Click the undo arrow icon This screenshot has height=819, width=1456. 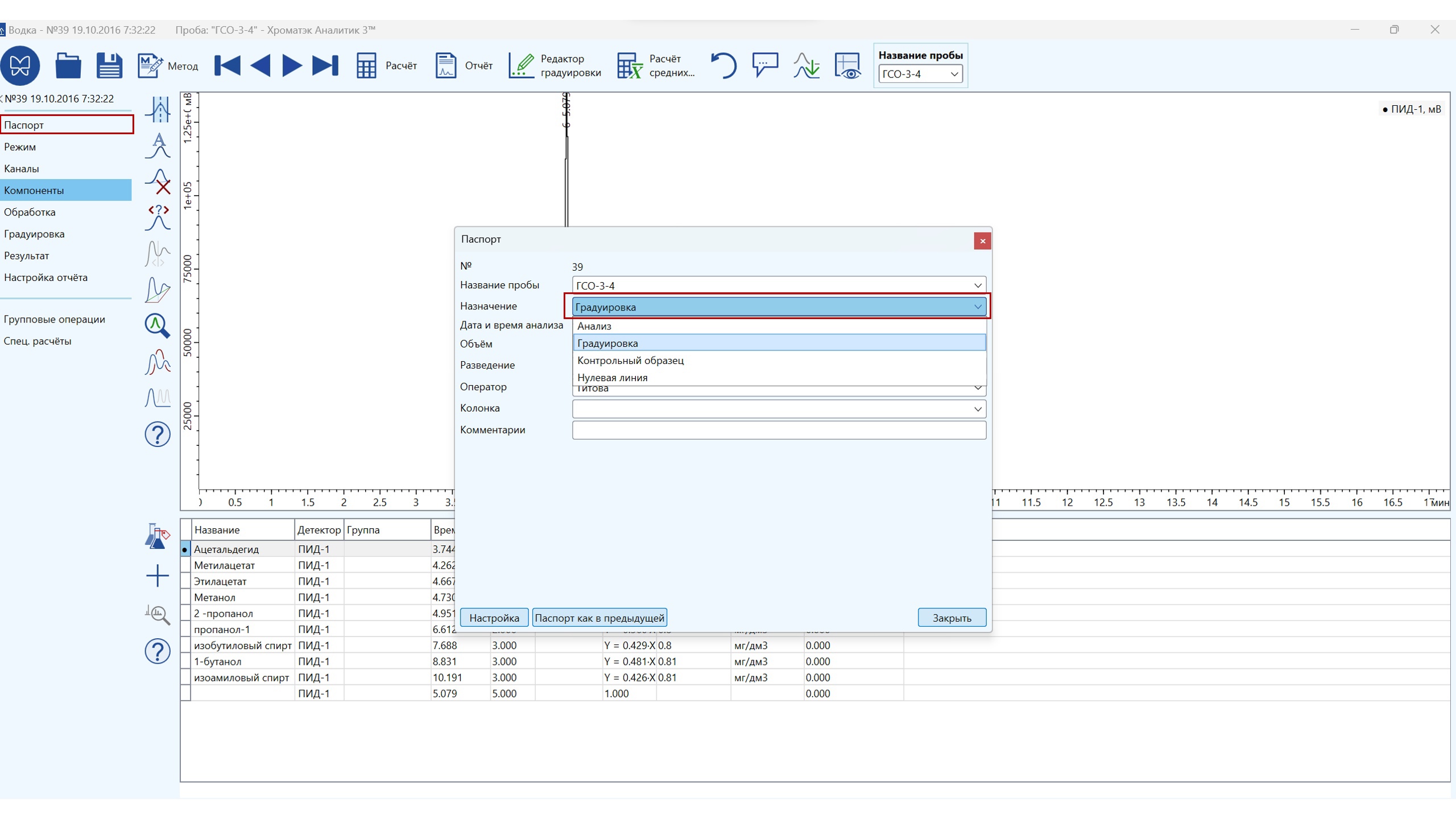coord(723,65)
